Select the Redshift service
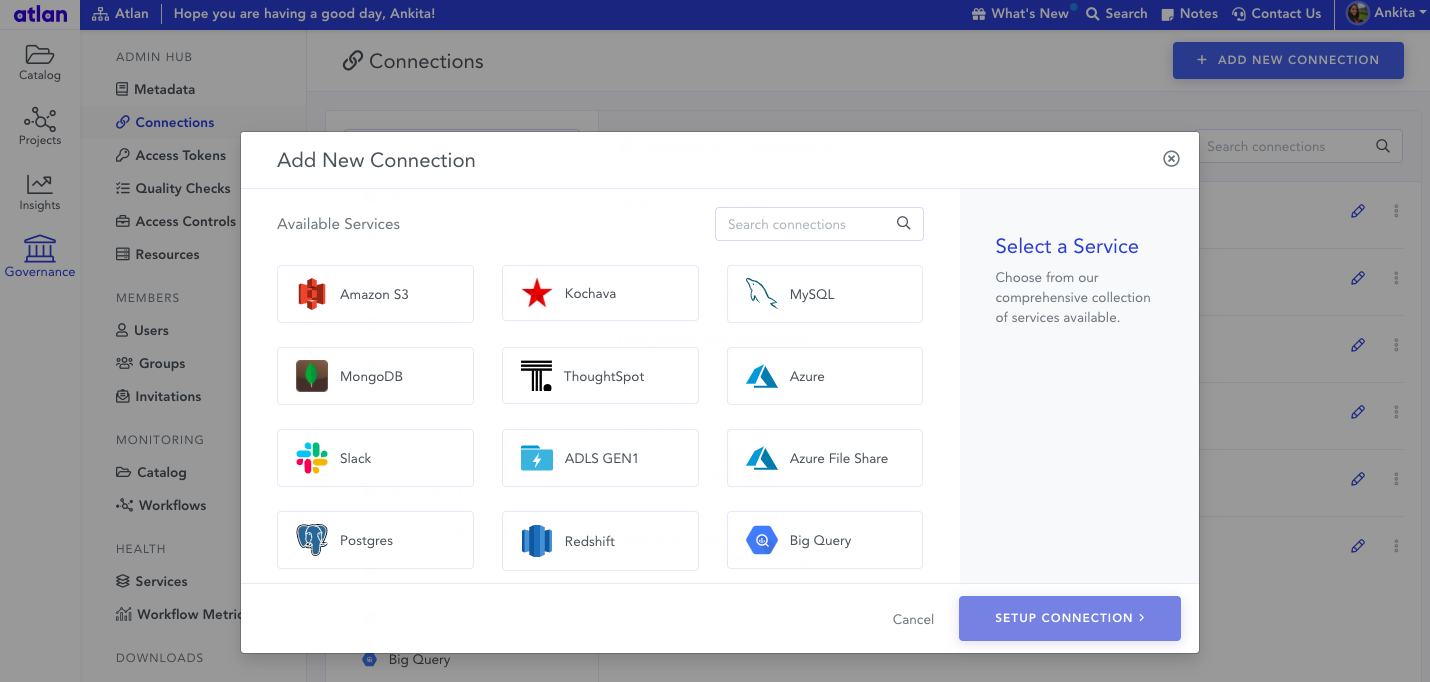The height and width of the screenshot is (682, 1430). [600, 540]
